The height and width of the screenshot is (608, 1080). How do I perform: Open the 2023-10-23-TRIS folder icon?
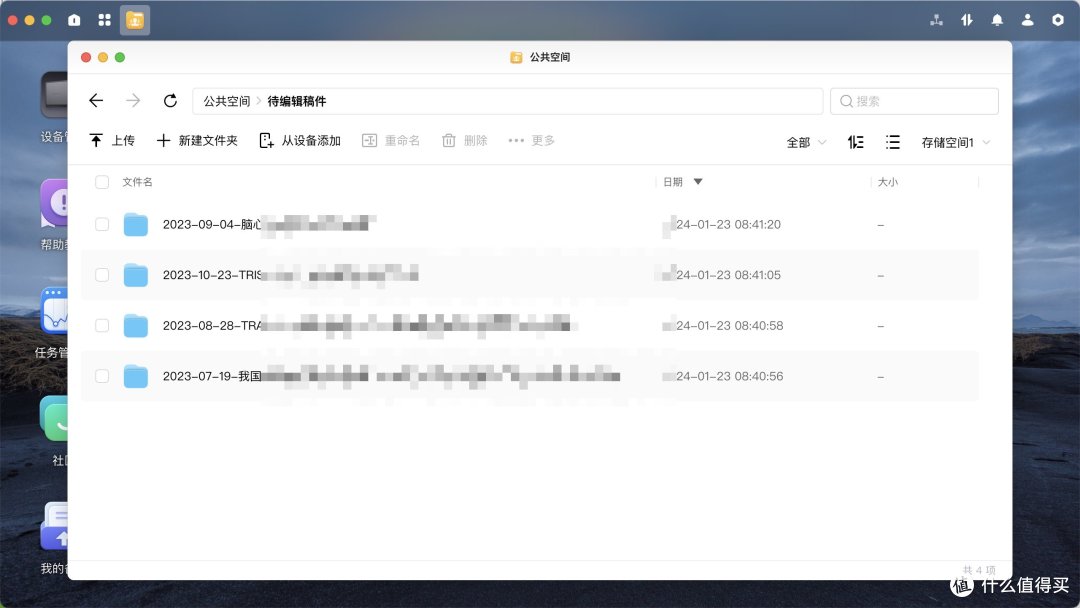136,275
